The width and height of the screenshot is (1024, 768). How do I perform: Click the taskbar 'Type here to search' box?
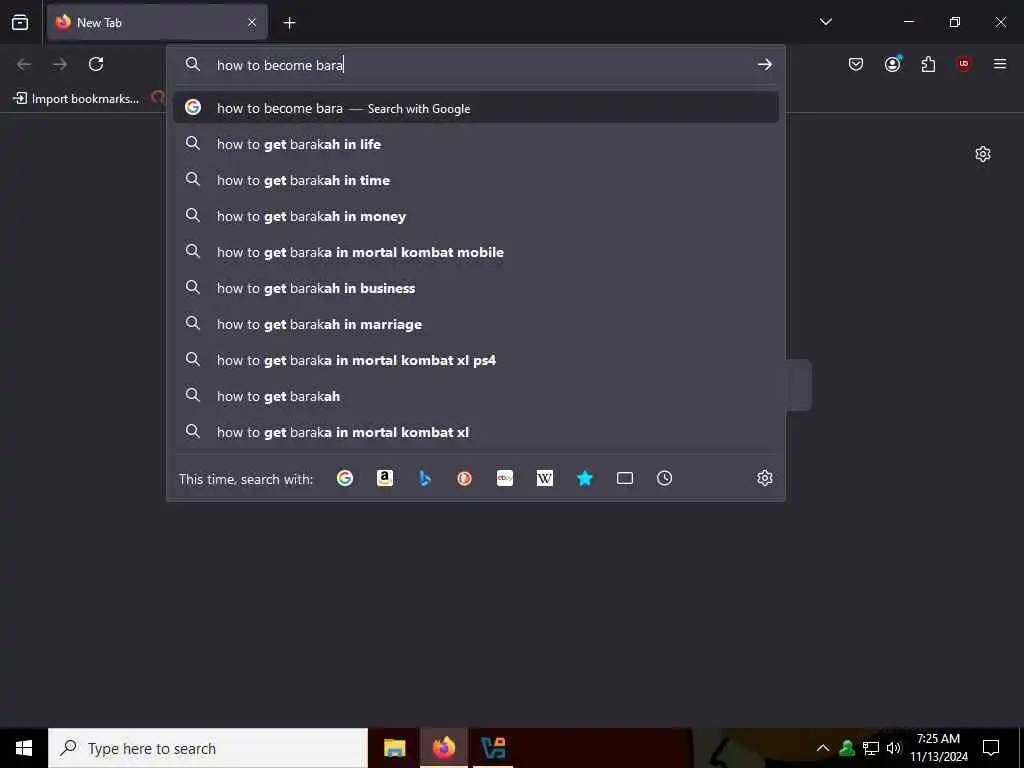pyautogui.click(x=208, y=748)
